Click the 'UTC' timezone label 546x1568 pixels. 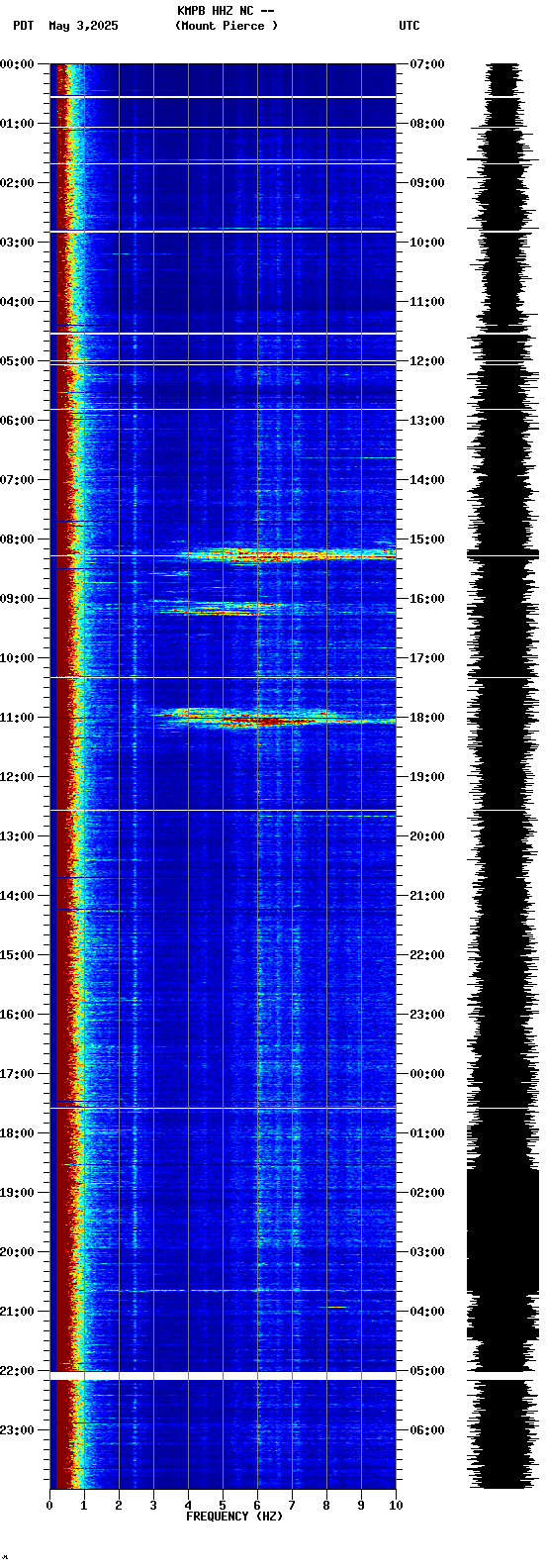point(409,26)
